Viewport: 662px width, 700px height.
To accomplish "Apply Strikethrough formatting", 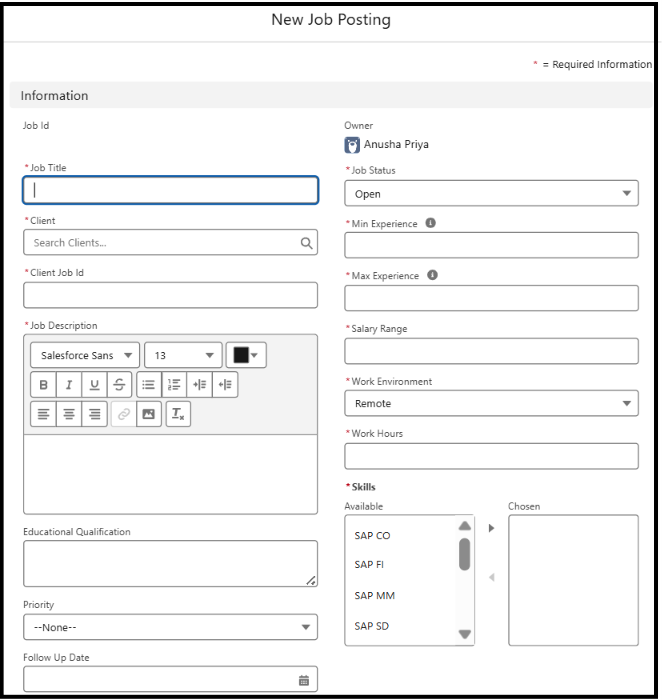I will coord(119,384).
